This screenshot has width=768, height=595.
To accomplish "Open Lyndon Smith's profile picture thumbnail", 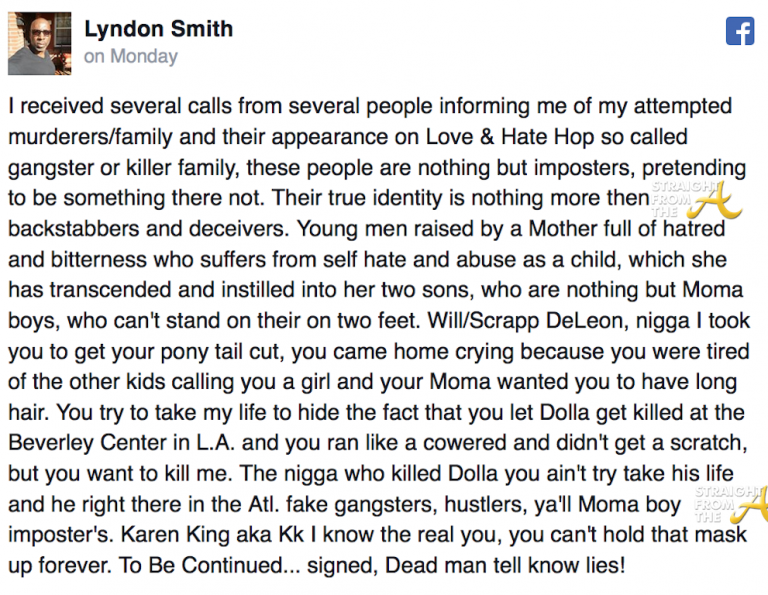I will point(39,44).
